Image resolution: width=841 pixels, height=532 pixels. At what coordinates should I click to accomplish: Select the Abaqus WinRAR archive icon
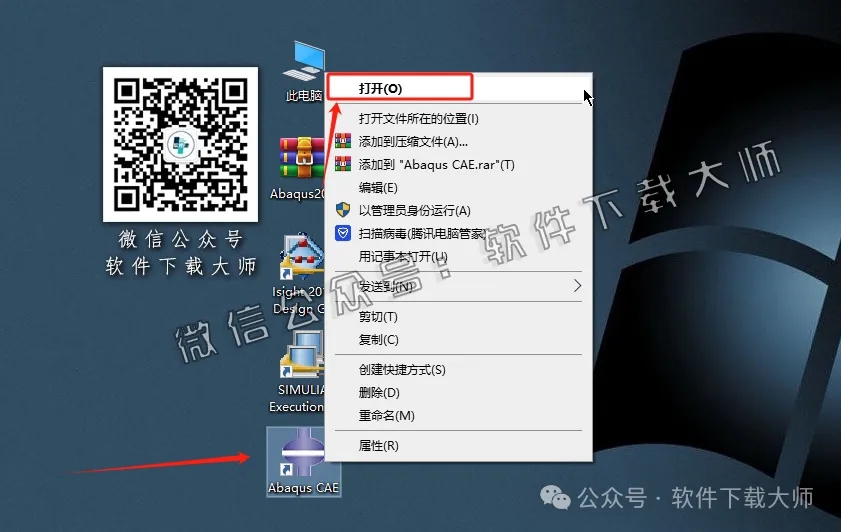click(x=301, y=158)
